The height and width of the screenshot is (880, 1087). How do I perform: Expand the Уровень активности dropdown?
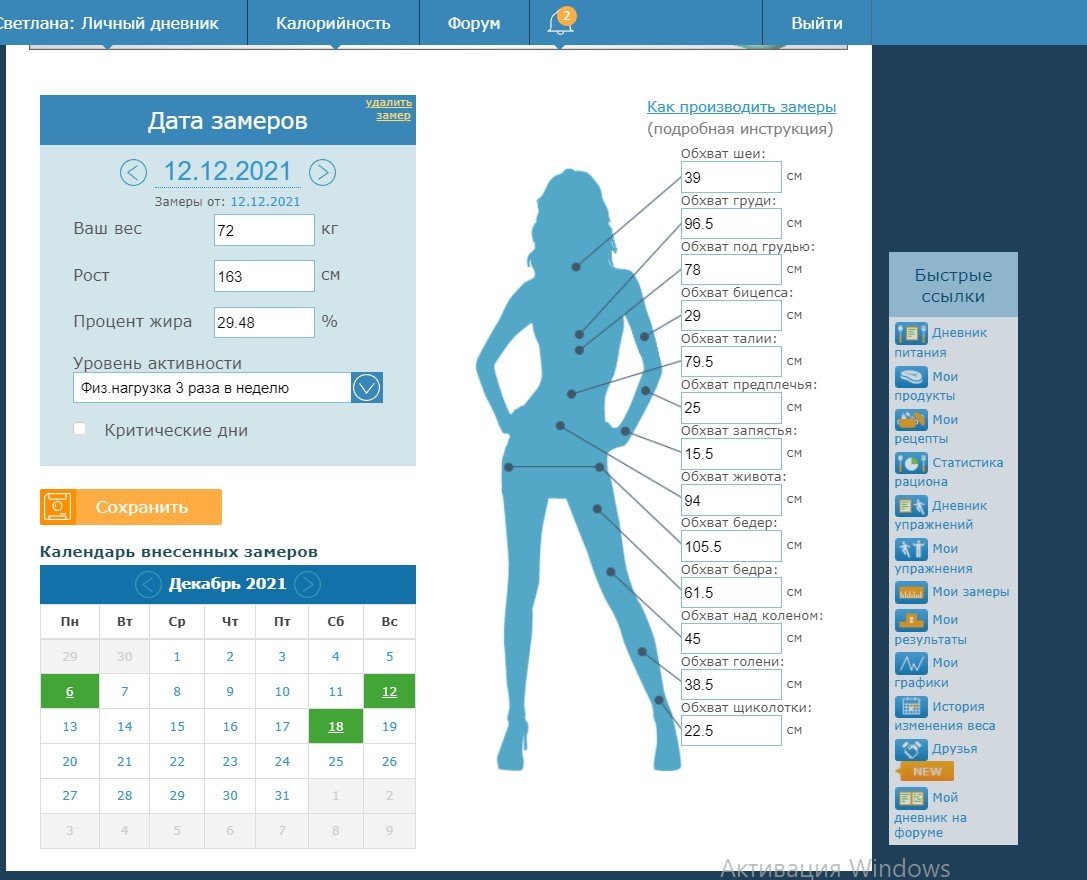click(366, 388)
